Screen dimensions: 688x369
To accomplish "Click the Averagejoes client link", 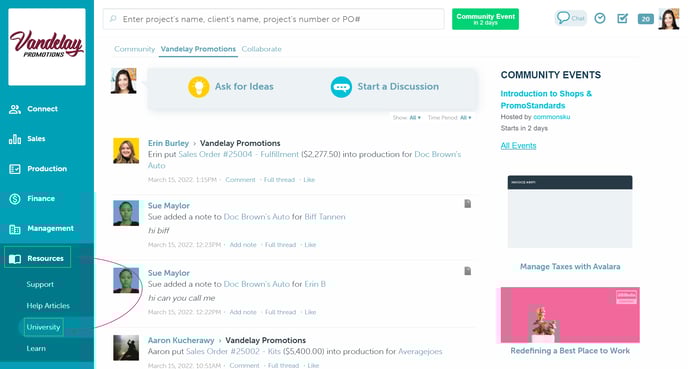I will (x=420, y=351).
